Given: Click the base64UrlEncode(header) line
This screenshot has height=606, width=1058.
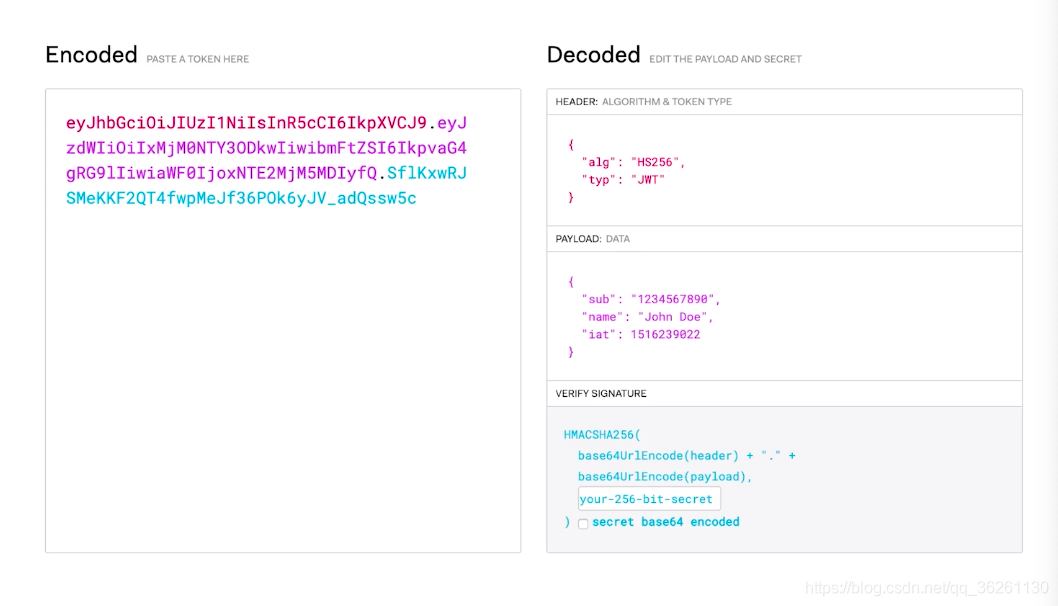Looking at the screenshot, I should pos(686,456).
